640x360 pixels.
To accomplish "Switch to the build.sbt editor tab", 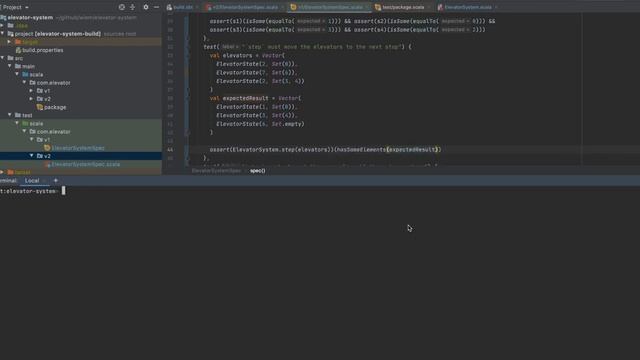I will pyautogui.click(x=182, y=7).
